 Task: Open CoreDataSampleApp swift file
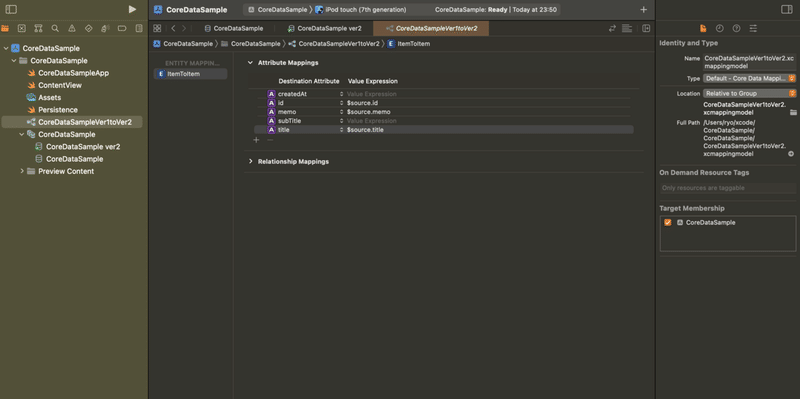click(x=73, y=73)
